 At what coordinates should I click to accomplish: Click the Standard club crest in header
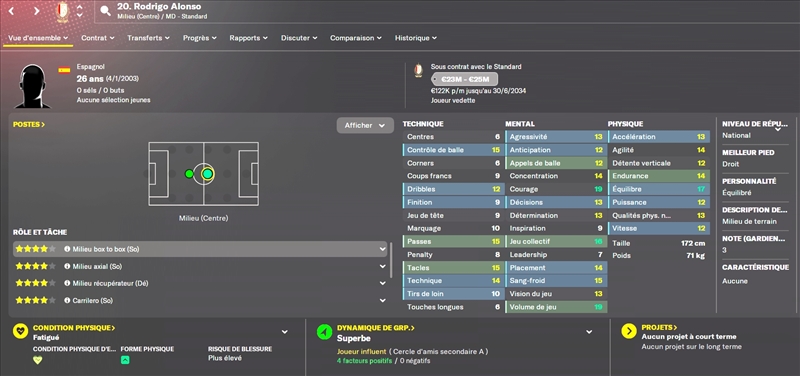pos(61,11)
